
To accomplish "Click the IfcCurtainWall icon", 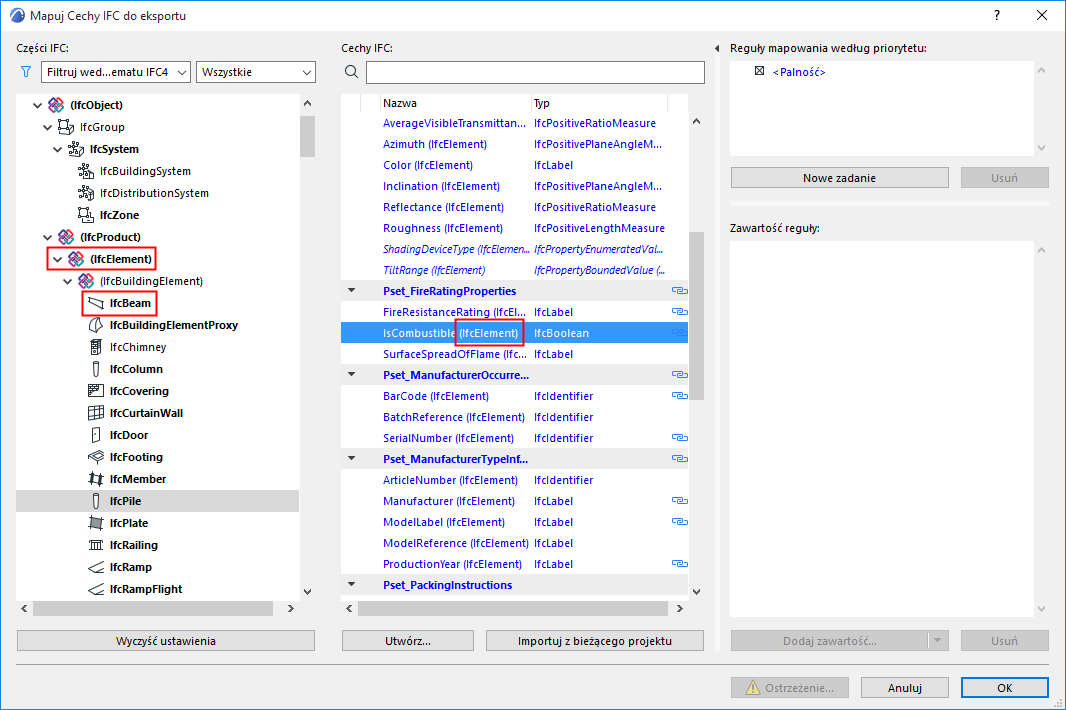I will 96,413.
